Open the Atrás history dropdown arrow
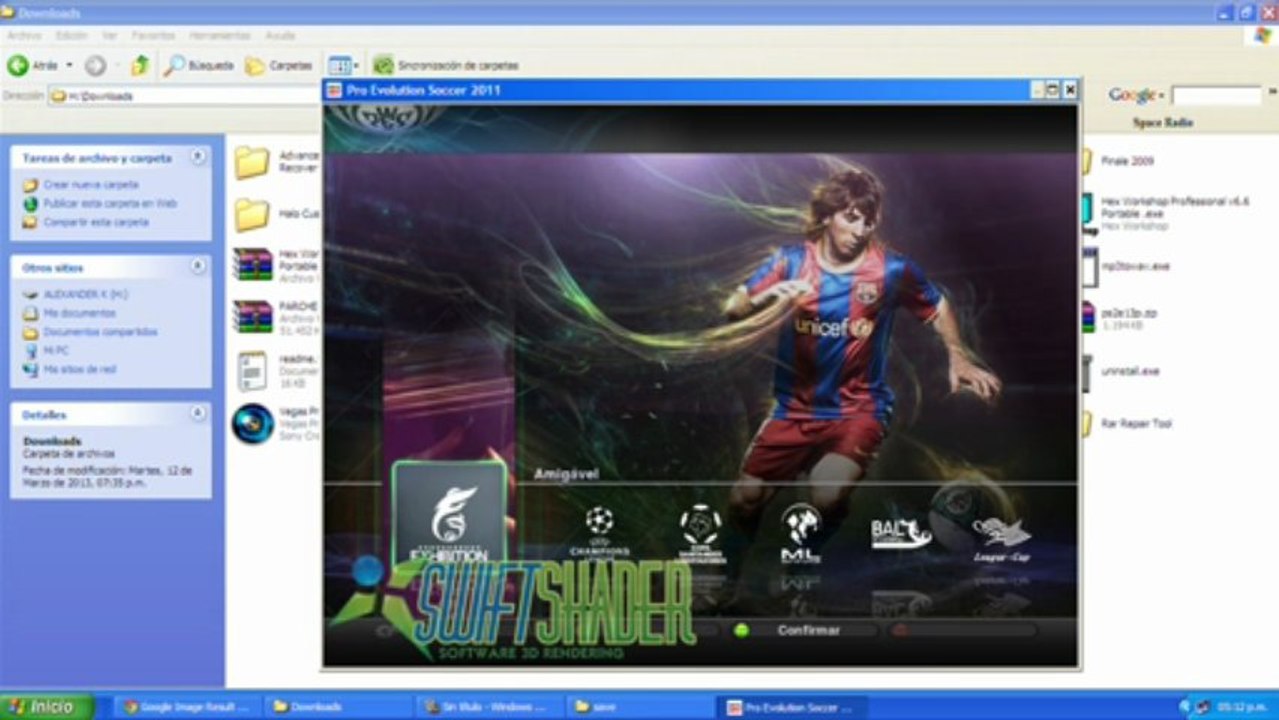This screenshot has height=720, width=1279. [69, 65]
